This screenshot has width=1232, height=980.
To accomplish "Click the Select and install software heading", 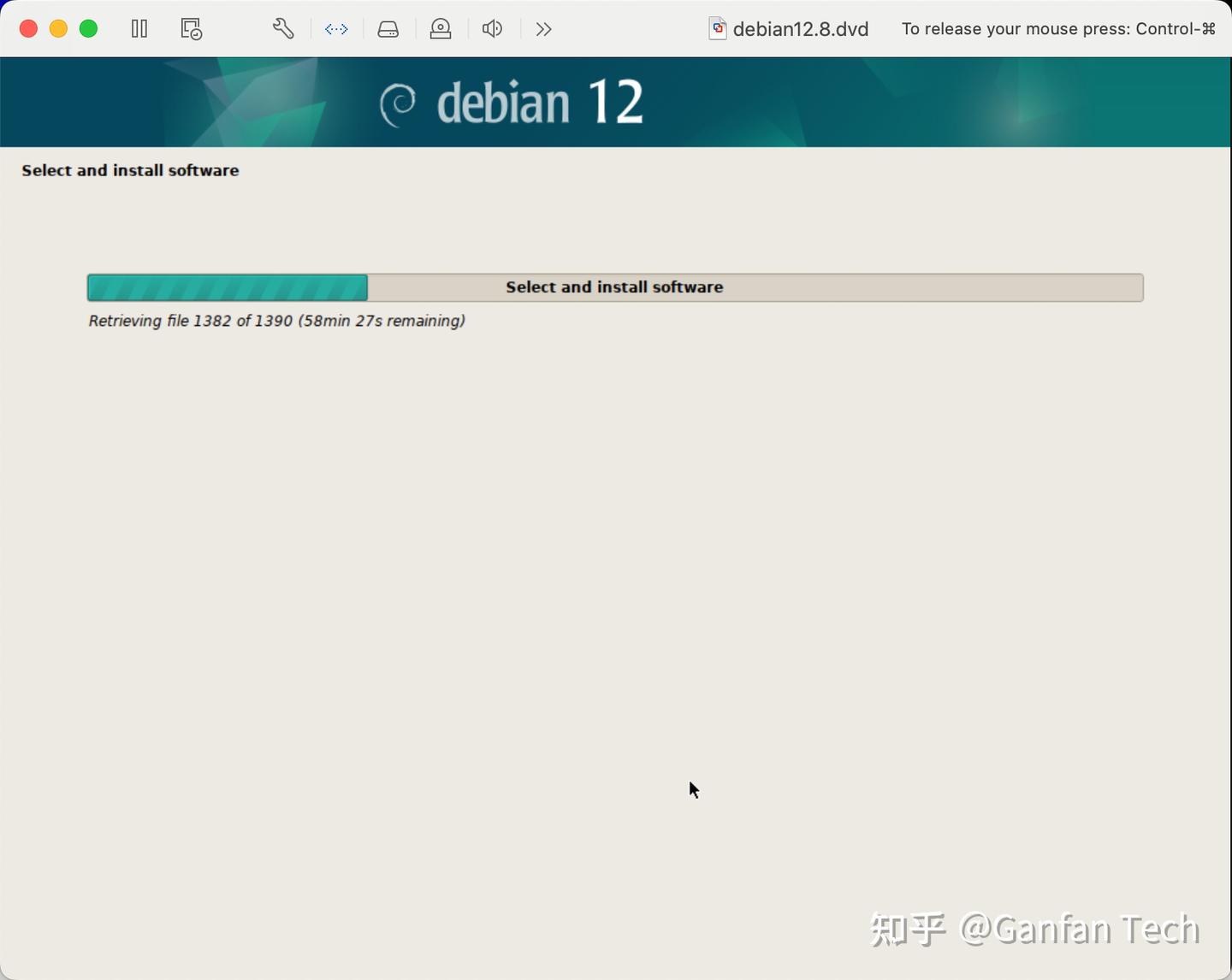I will 130,170.
